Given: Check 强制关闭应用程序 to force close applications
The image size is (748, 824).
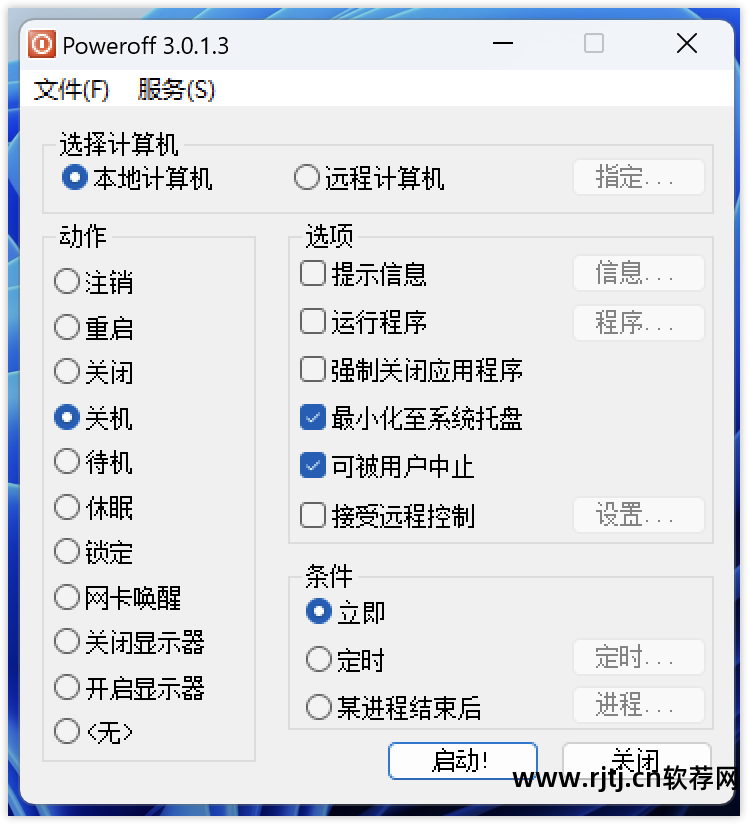Looking at the screenshot, I should 312,369.
